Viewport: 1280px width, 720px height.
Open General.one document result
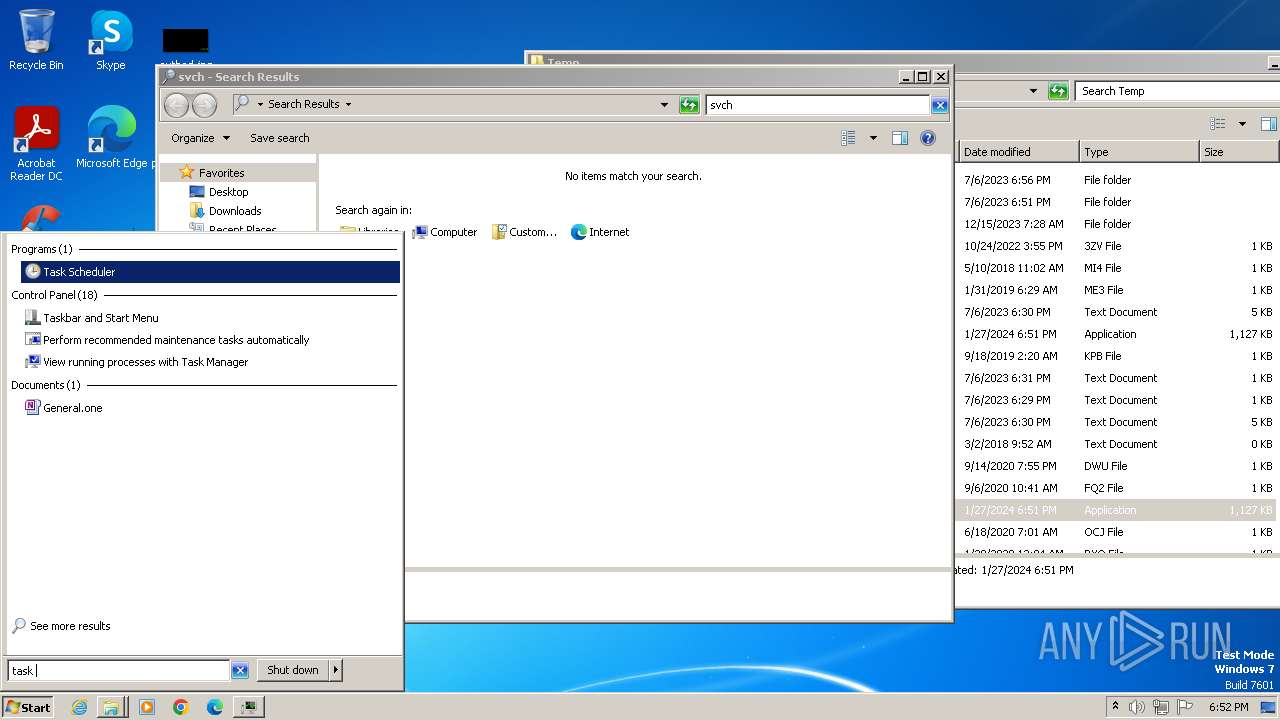72,408
